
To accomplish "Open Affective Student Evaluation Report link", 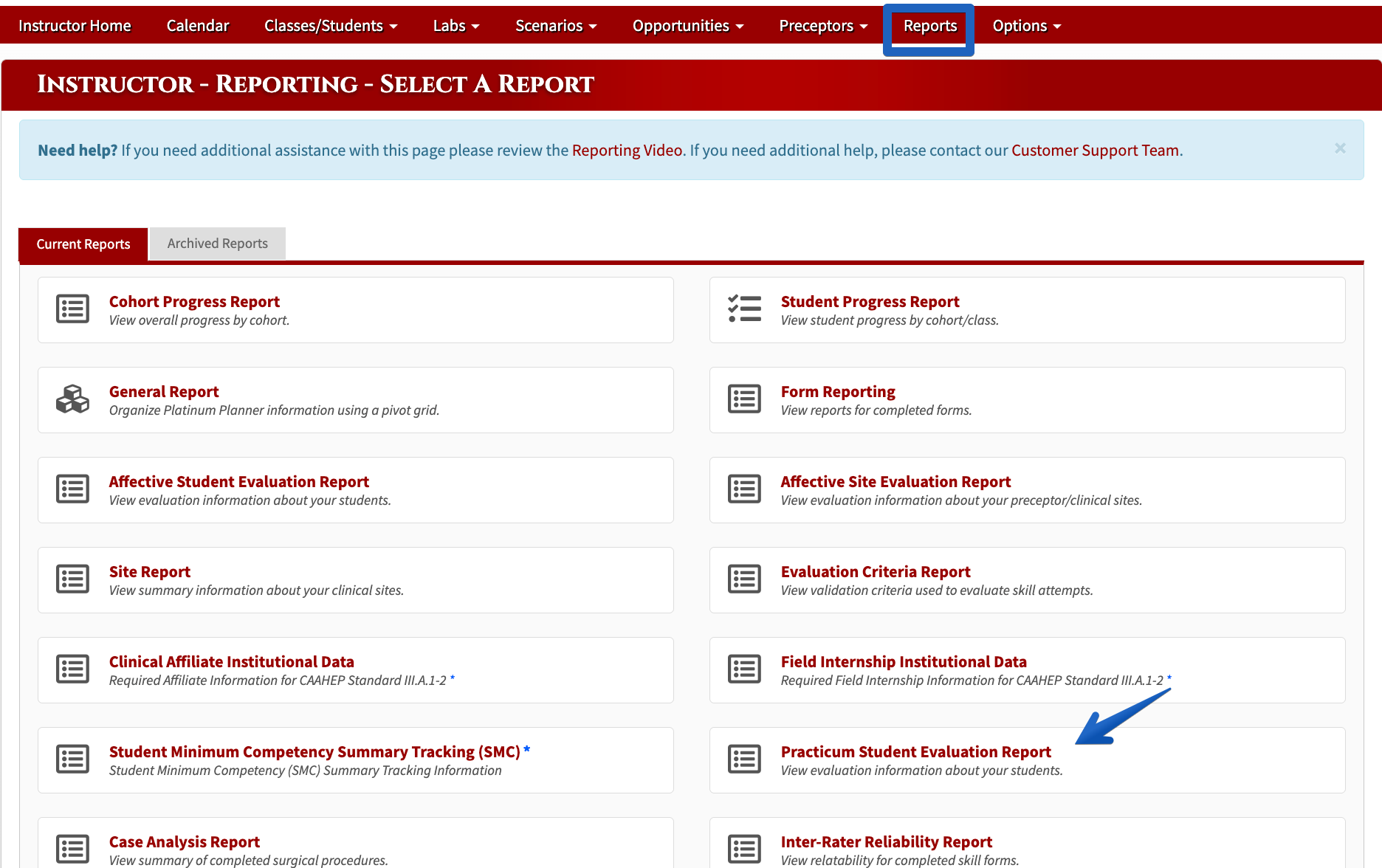I will tap(239, 481).
